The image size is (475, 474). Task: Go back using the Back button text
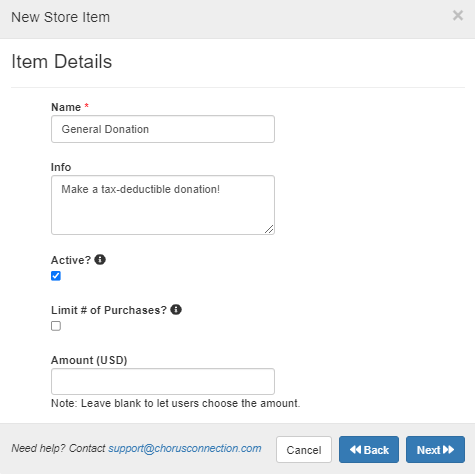(376, 450)
